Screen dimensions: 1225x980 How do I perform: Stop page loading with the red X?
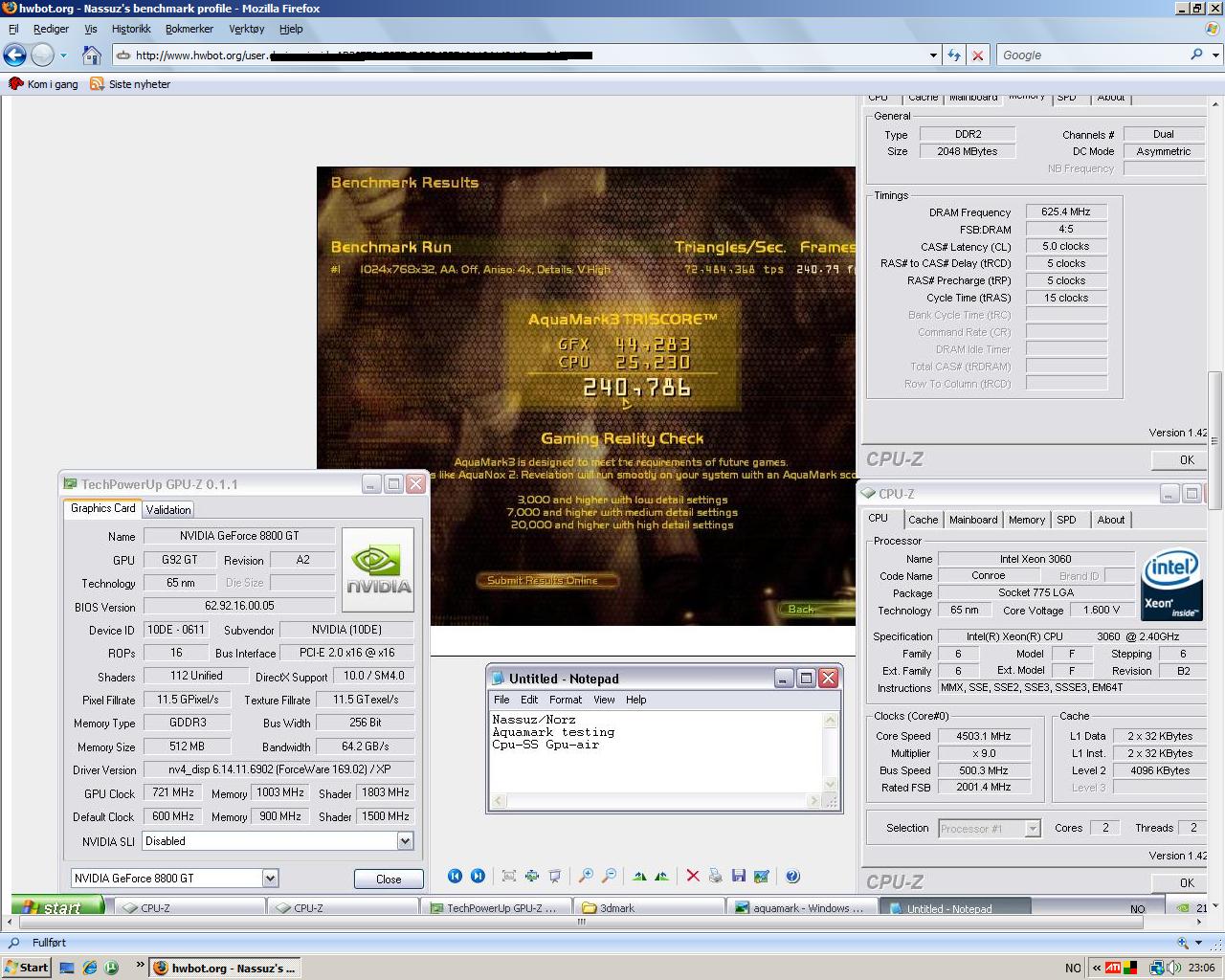pyautogui.click(x=978, y=56)
